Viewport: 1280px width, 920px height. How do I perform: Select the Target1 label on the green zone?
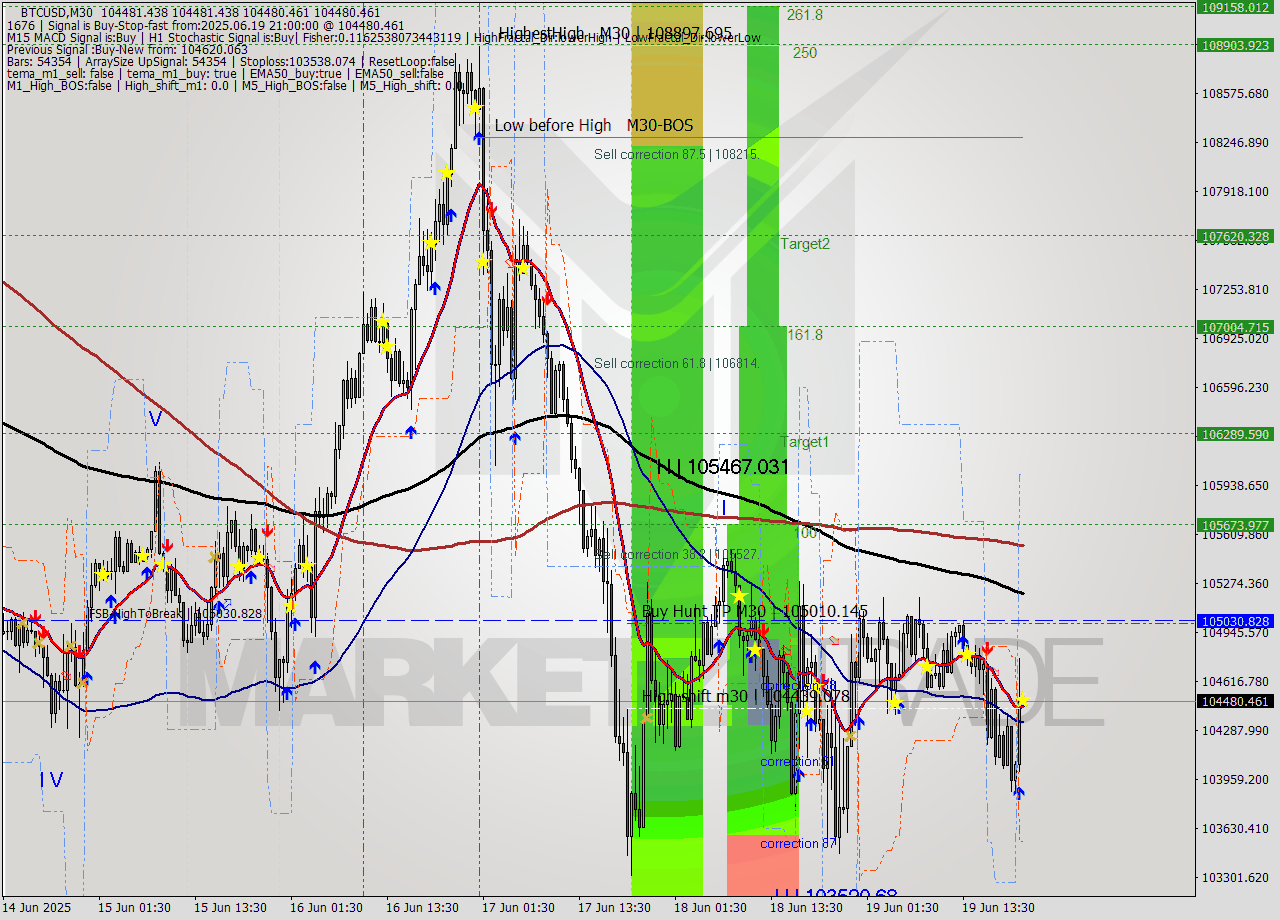click(x=805, y=441)
